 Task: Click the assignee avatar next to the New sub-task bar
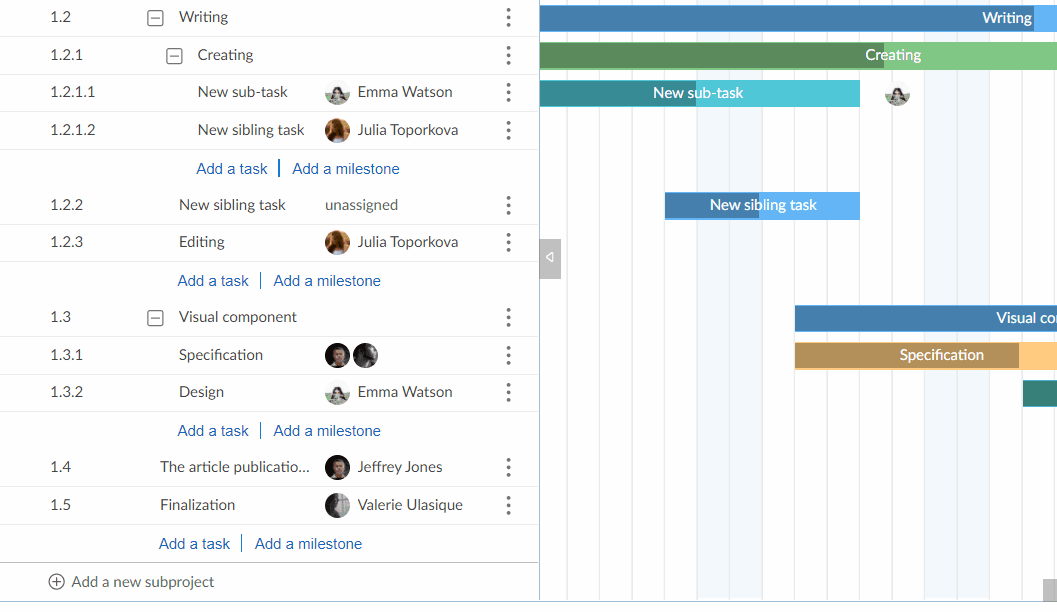[897, 94]
